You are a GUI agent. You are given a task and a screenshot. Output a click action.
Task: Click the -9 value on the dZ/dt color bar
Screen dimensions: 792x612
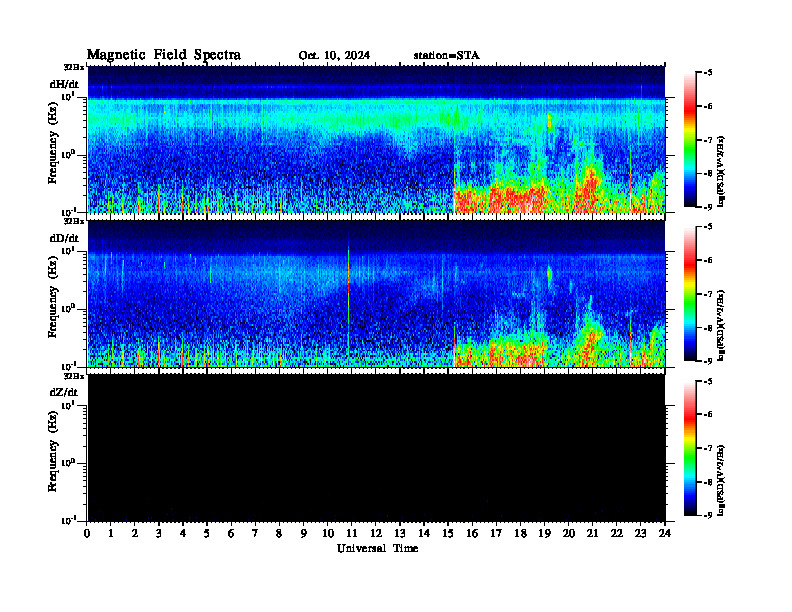pyautogui.click(x=708, y=515)
